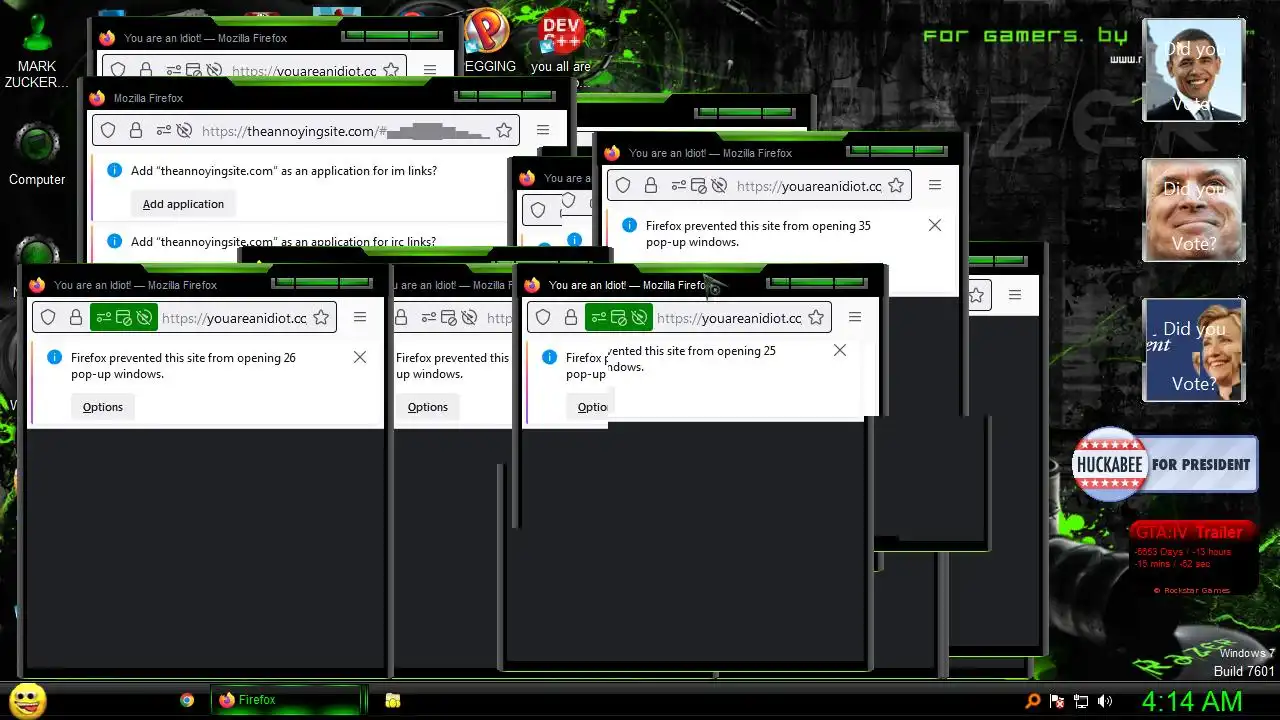Click the Hillary Clinton 'Did you Vote?' gadget

point(1194,350)
